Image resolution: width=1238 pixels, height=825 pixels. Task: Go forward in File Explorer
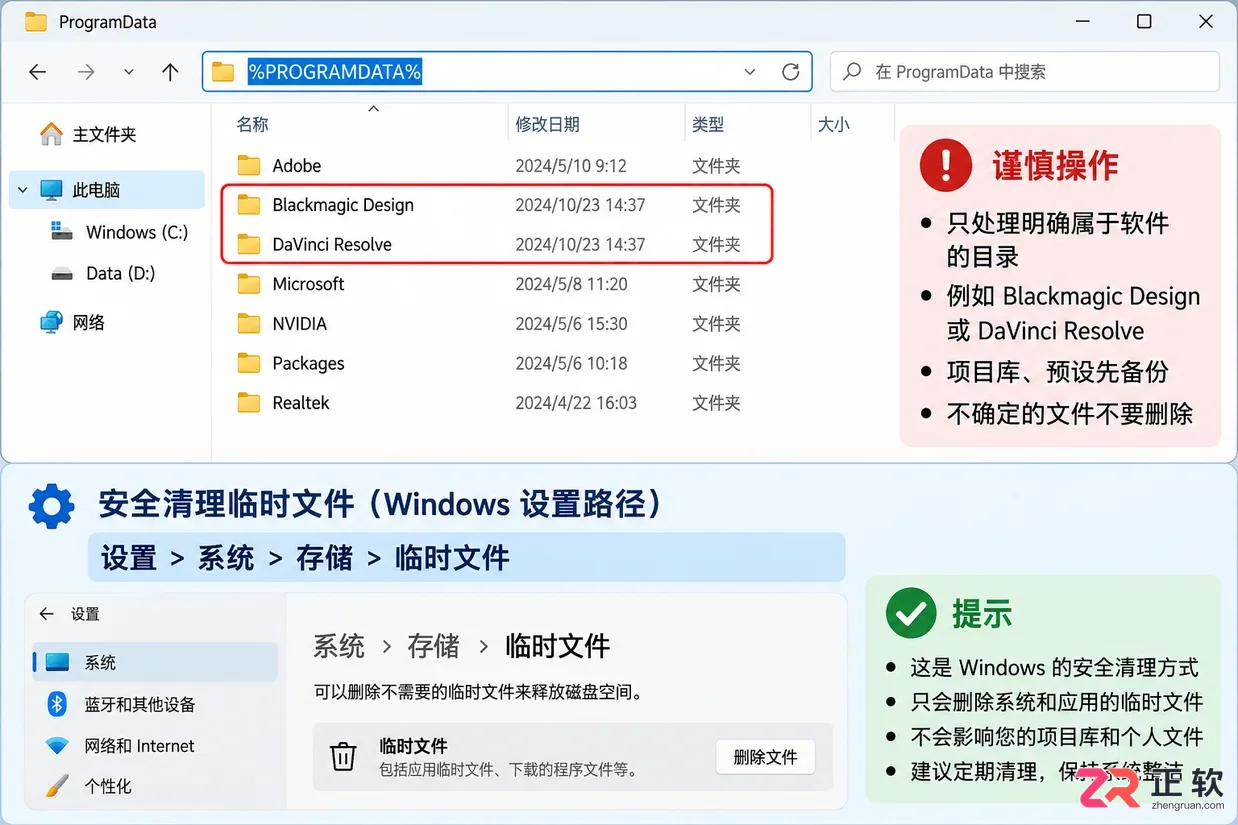86,72
